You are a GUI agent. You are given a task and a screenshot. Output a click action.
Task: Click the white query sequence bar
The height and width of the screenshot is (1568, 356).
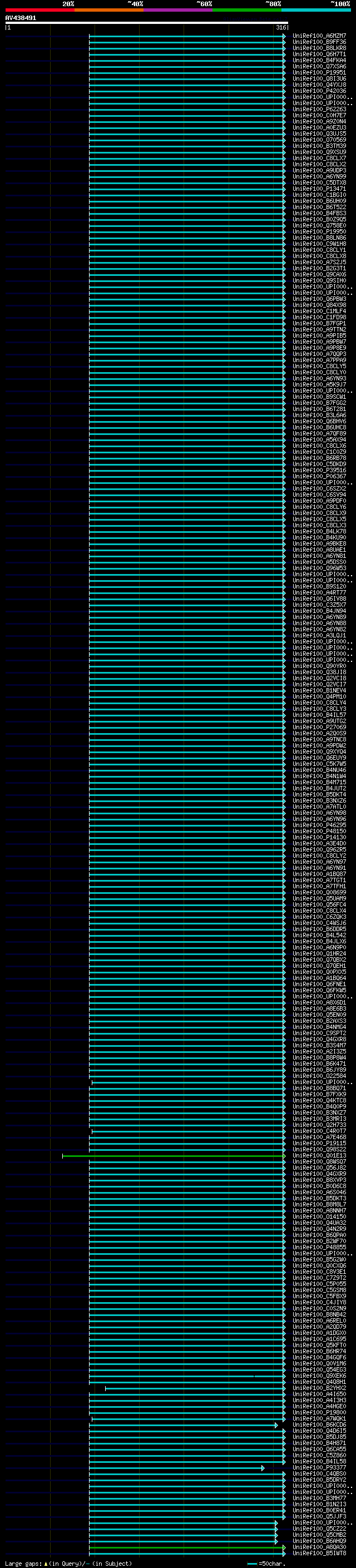[147, 23]
